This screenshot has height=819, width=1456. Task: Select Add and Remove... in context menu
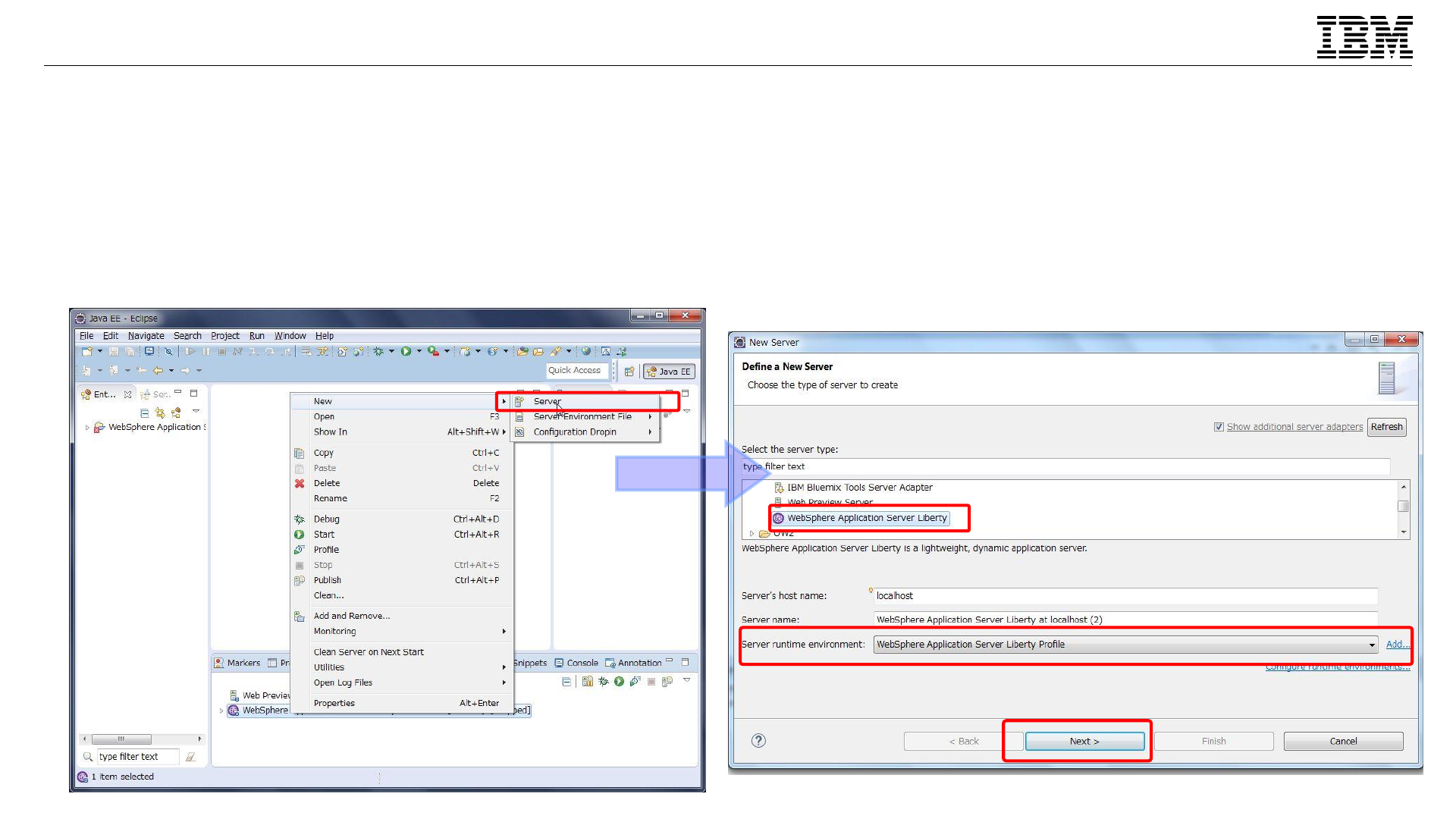coord(351,616)
